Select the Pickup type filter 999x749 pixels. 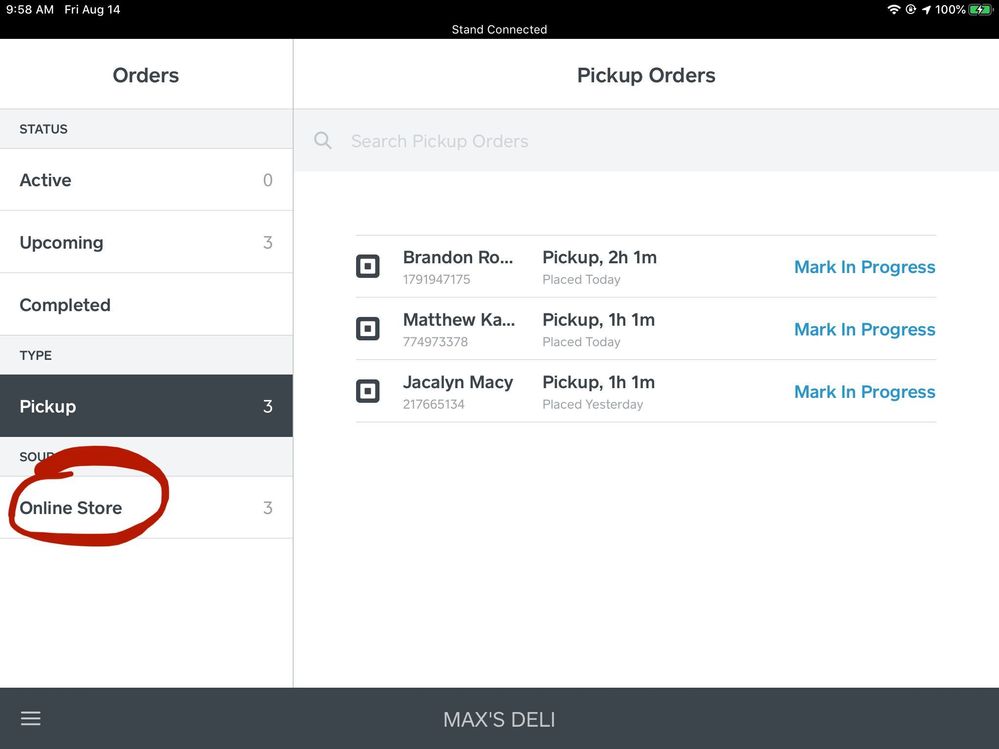[x=146, y=407]
